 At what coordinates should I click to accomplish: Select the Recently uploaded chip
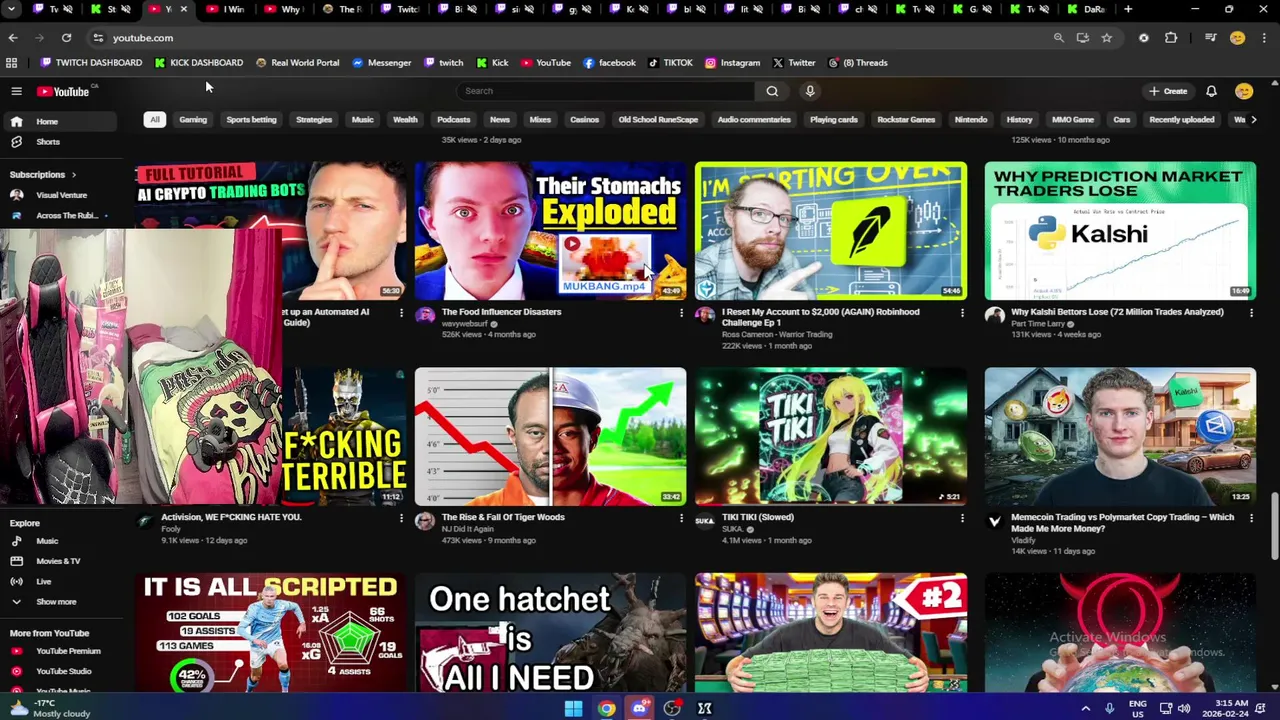[1181, 120]
